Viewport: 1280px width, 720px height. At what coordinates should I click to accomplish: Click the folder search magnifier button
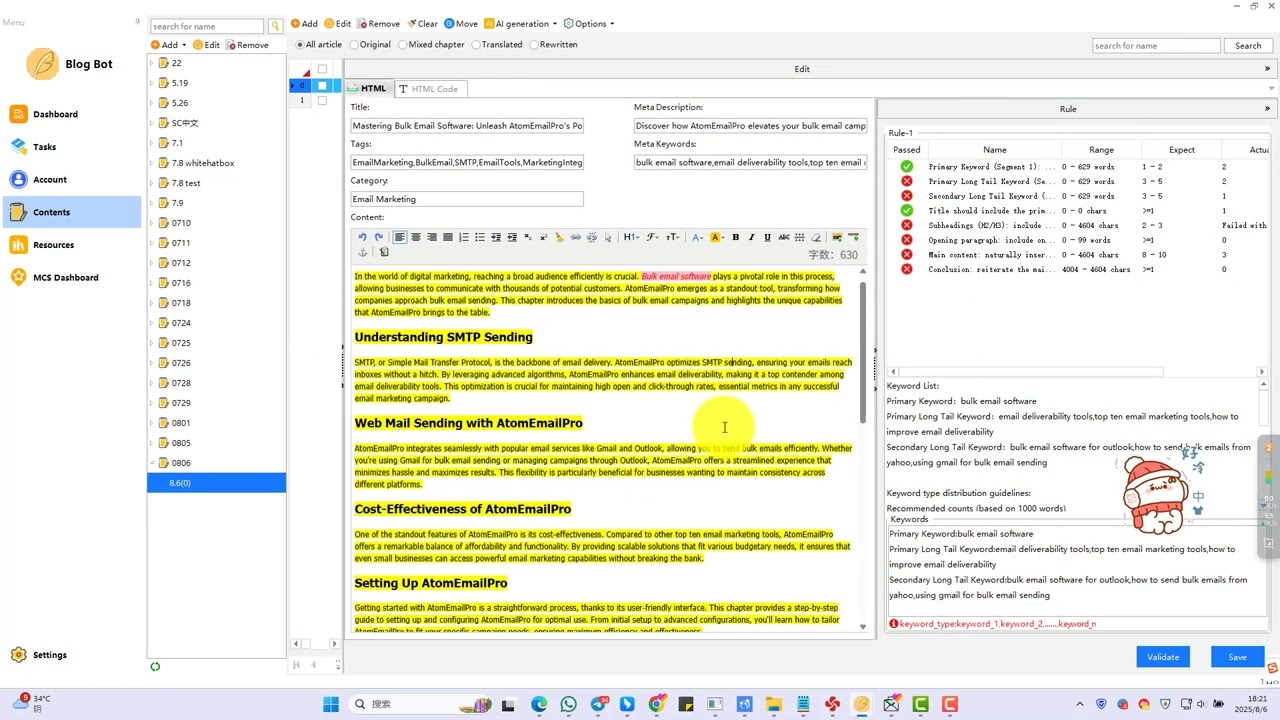(x=275, y=26)
